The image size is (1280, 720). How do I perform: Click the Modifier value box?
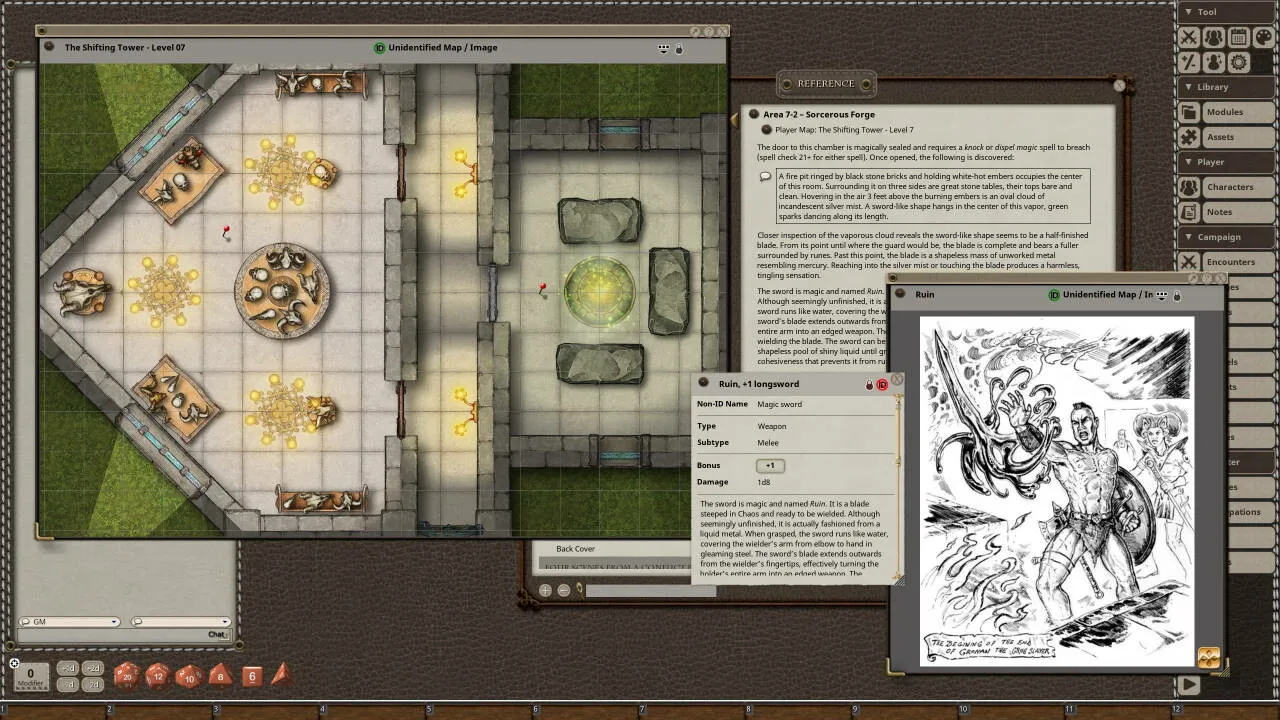30,677
